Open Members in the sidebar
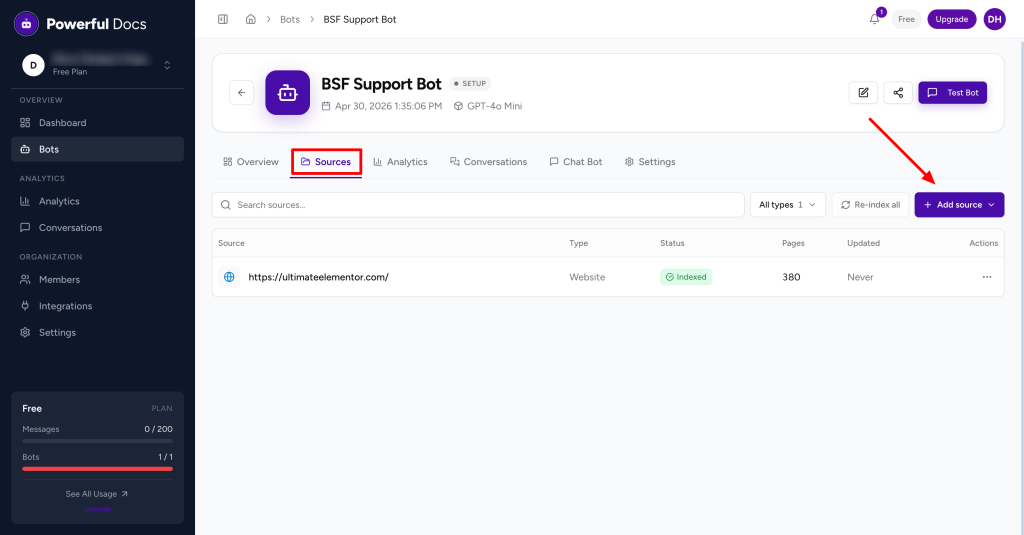This screenshot has height=535, width=1024. (x=97, y=280)
